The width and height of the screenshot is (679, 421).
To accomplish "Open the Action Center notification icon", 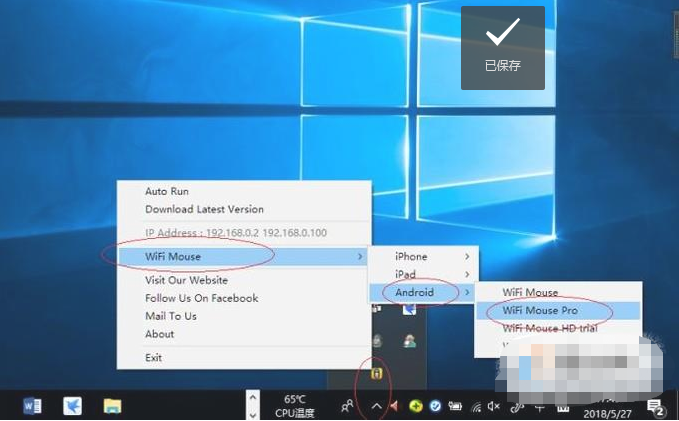I will [656, 406].
